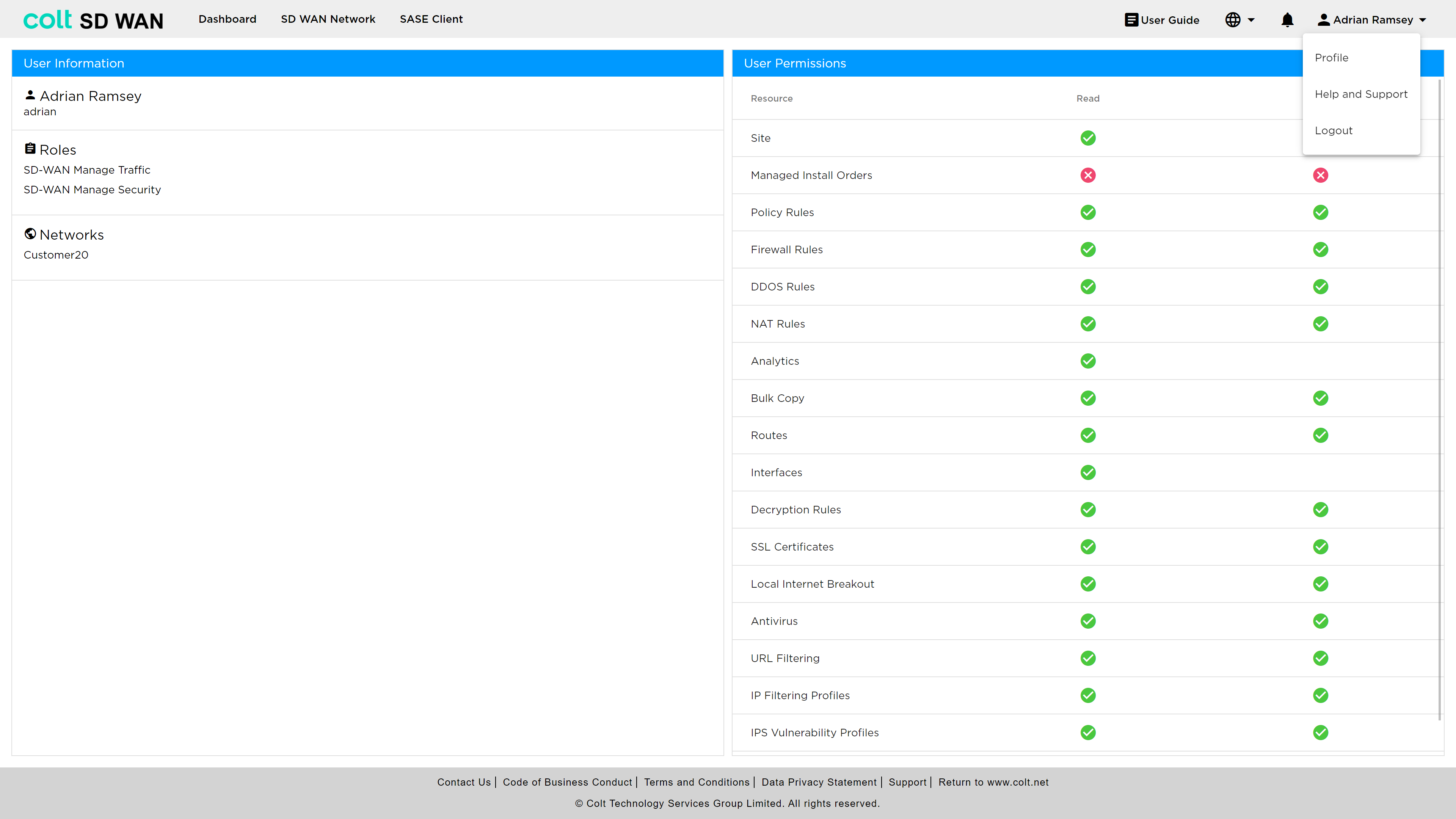Click the Roles clipboard icon
Viewport: 1456px width, 819px height.
[30, 149]
